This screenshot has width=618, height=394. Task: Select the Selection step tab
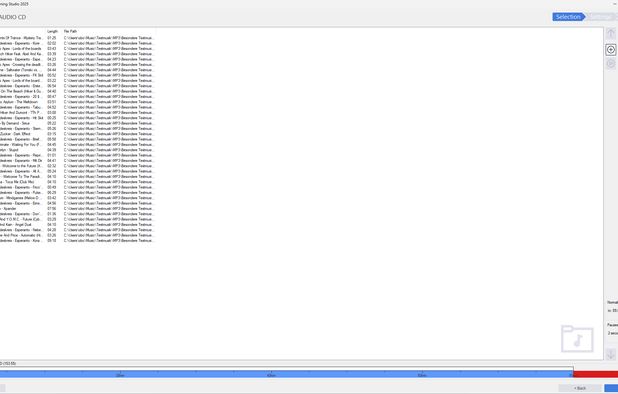tap(568, 17)
